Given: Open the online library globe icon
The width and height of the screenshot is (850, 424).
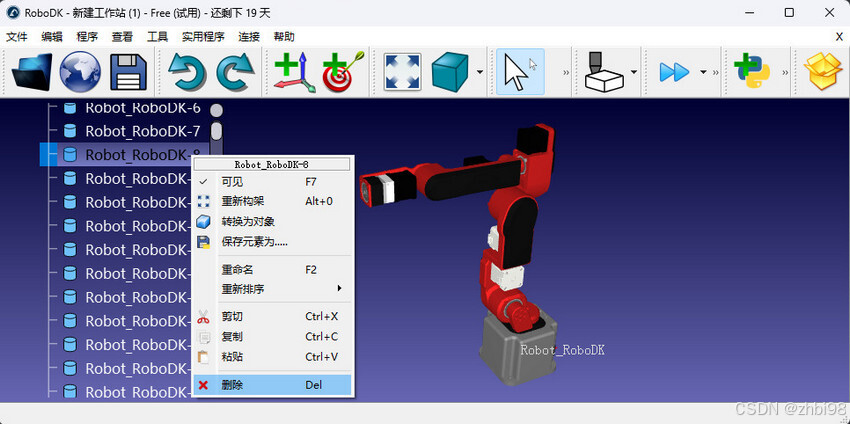Looking at the screenshot, I should (x=80, y=72).
